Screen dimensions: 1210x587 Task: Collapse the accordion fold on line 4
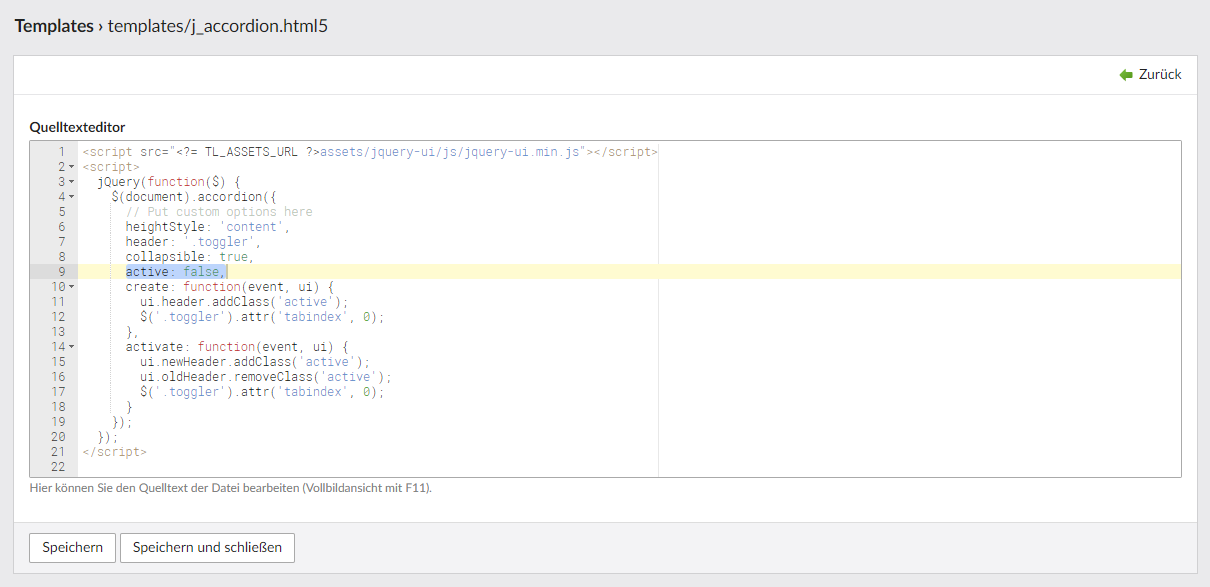coord(72,197)
